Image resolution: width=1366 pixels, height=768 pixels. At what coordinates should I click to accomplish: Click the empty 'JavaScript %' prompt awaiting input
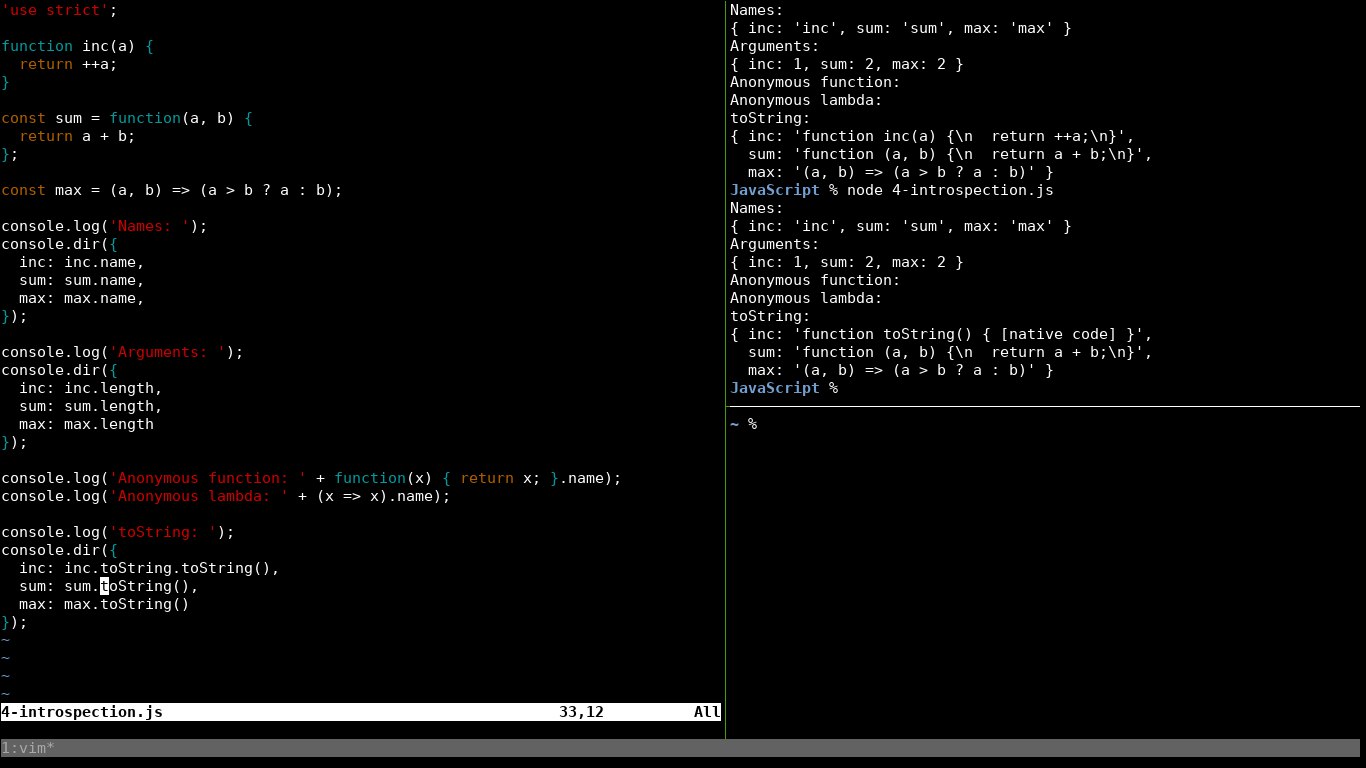[x=784, y=388]
